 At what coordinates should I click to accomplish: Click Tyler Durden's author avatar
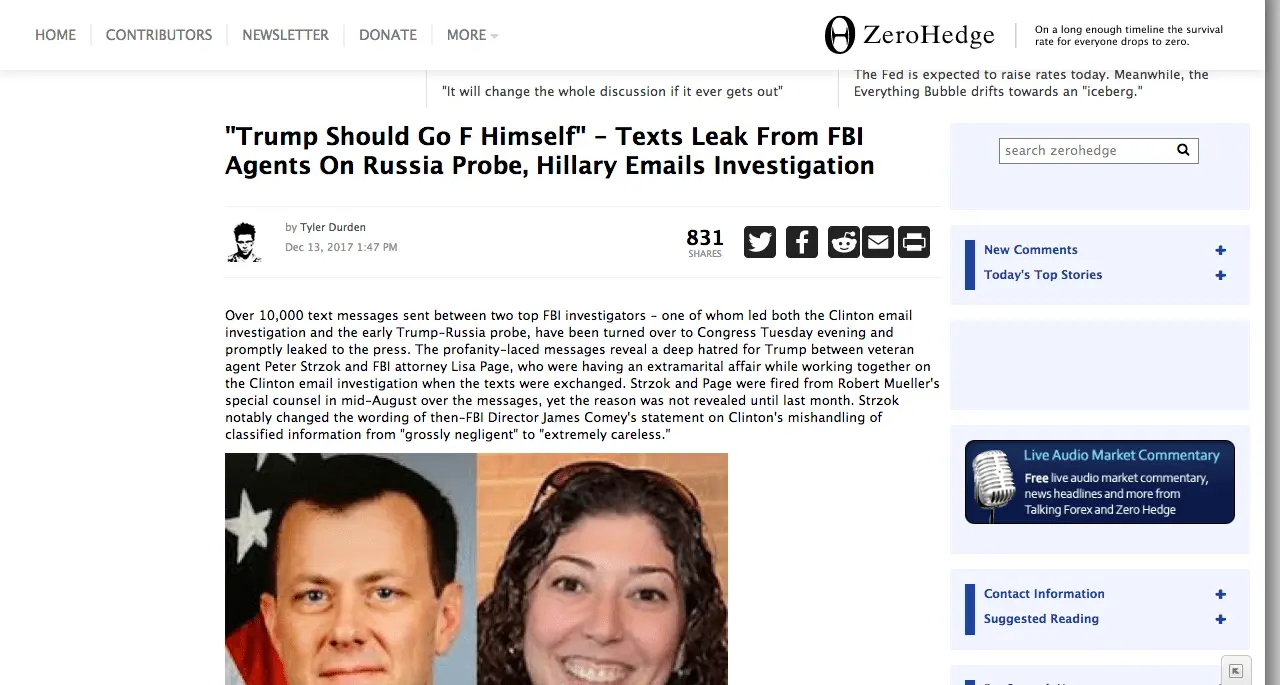[244, 243]
